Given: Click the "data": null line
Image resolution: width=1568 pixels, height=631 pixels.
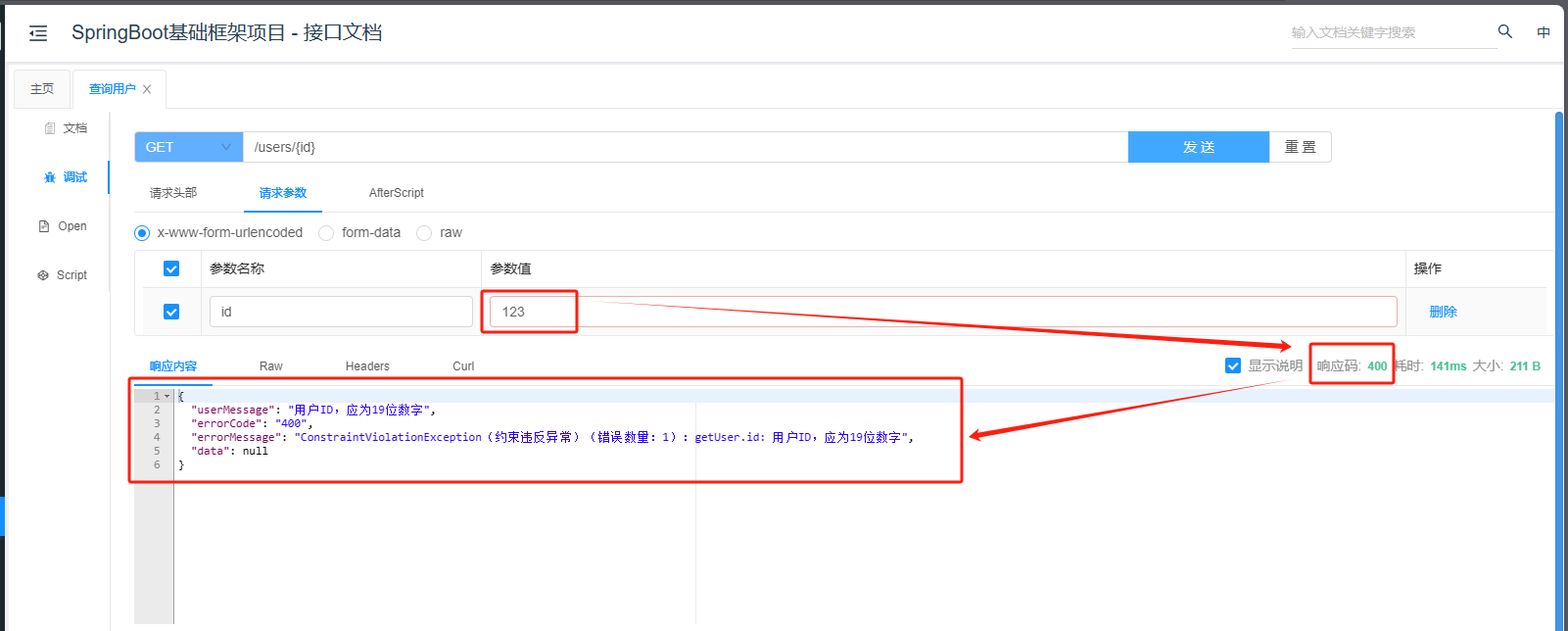Looking at the screenshot, I should pyautogui.click(x=229, y=452).
